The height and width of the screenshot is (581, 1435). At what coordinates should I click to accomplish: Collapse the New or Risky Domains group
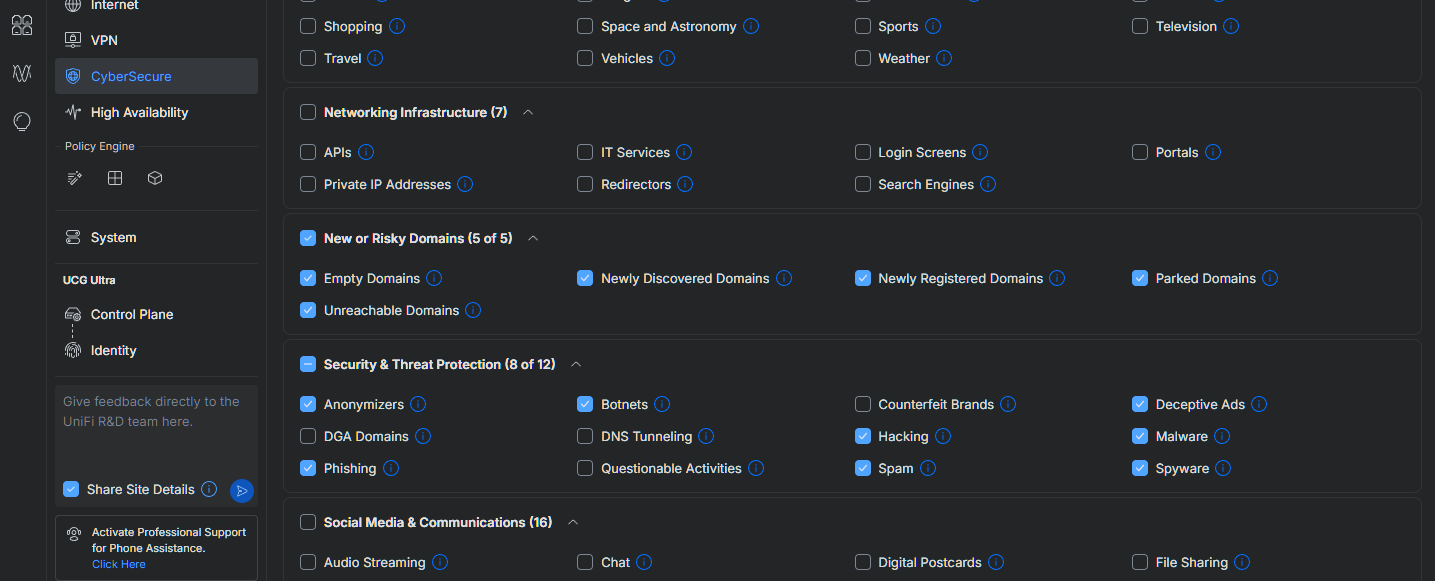click(x=533, y=239)
